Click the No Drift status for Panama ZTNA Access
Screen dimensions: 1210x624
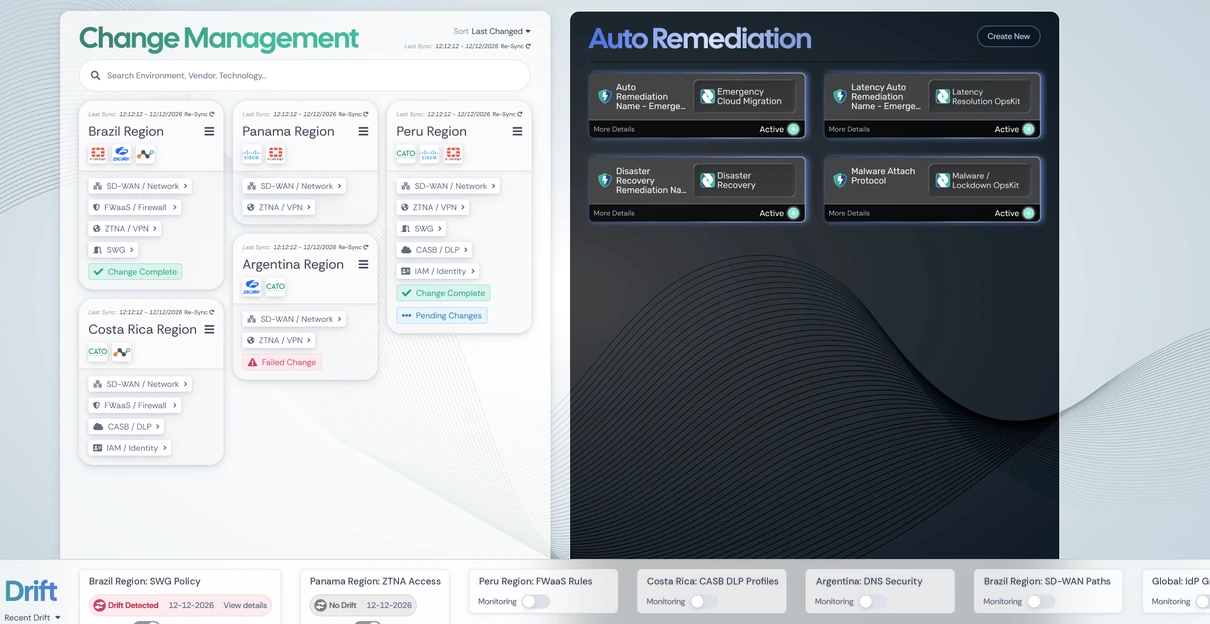[x=334, y=605]
